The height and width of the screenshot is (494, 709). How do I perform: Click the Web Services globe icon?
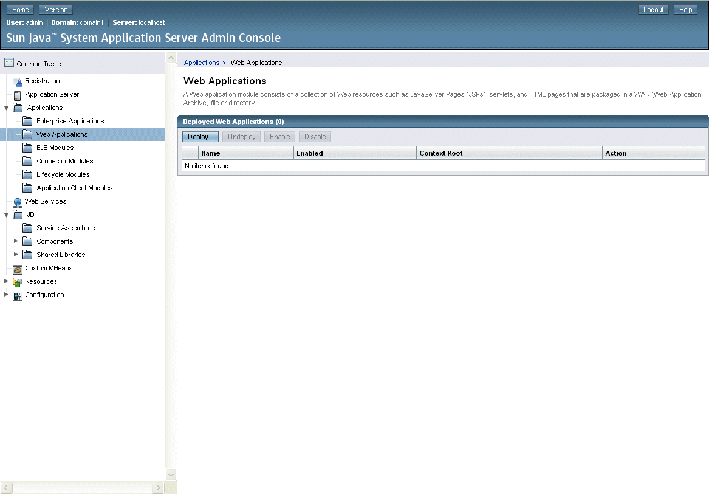[x=18, y=202]
